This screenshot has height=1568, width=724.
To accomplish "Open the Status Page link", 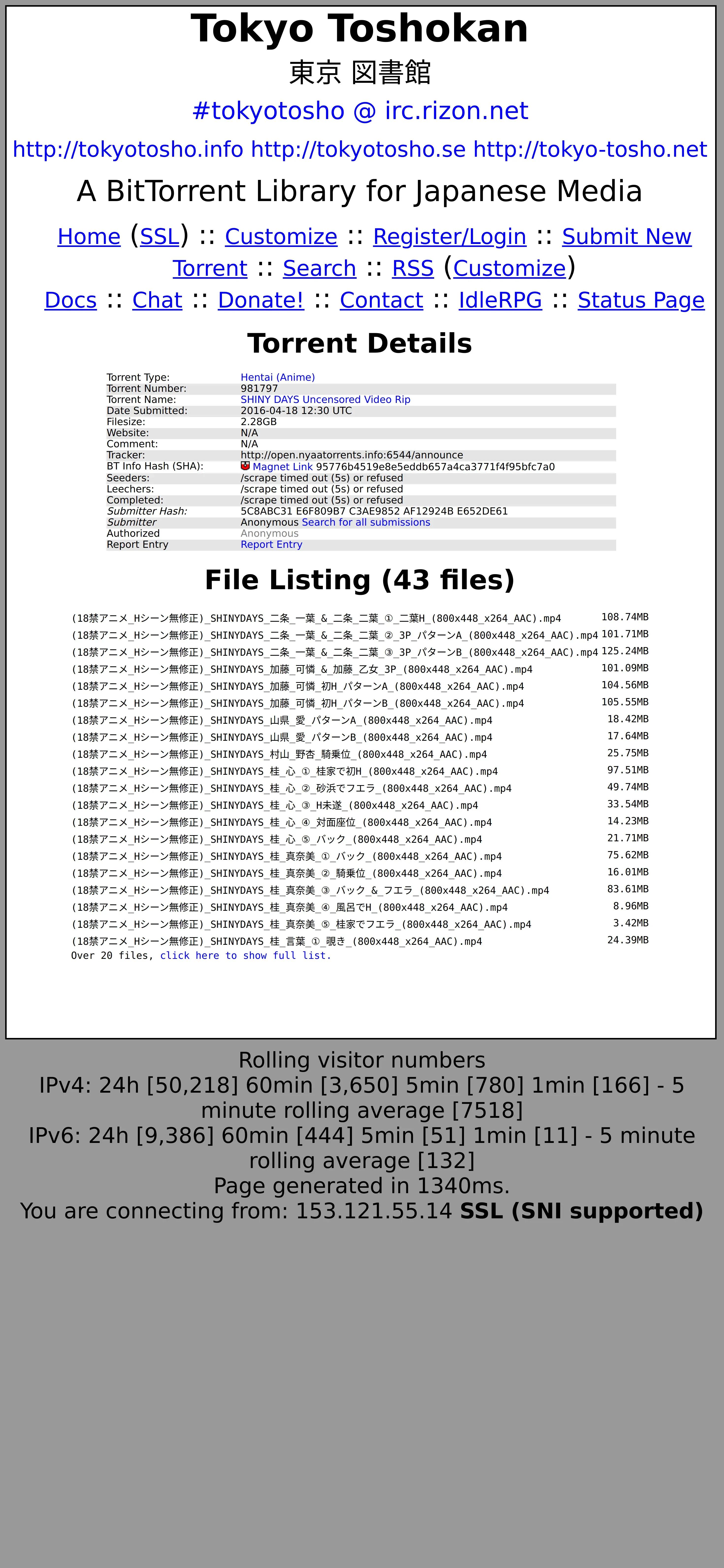I will [641, 300].
